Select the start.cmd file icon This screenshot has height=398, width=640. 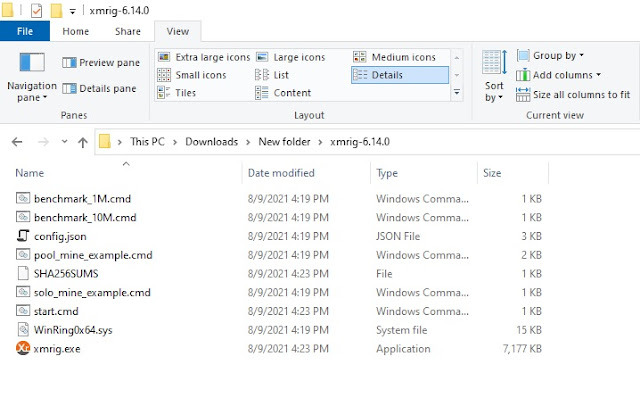pos(23,311)
